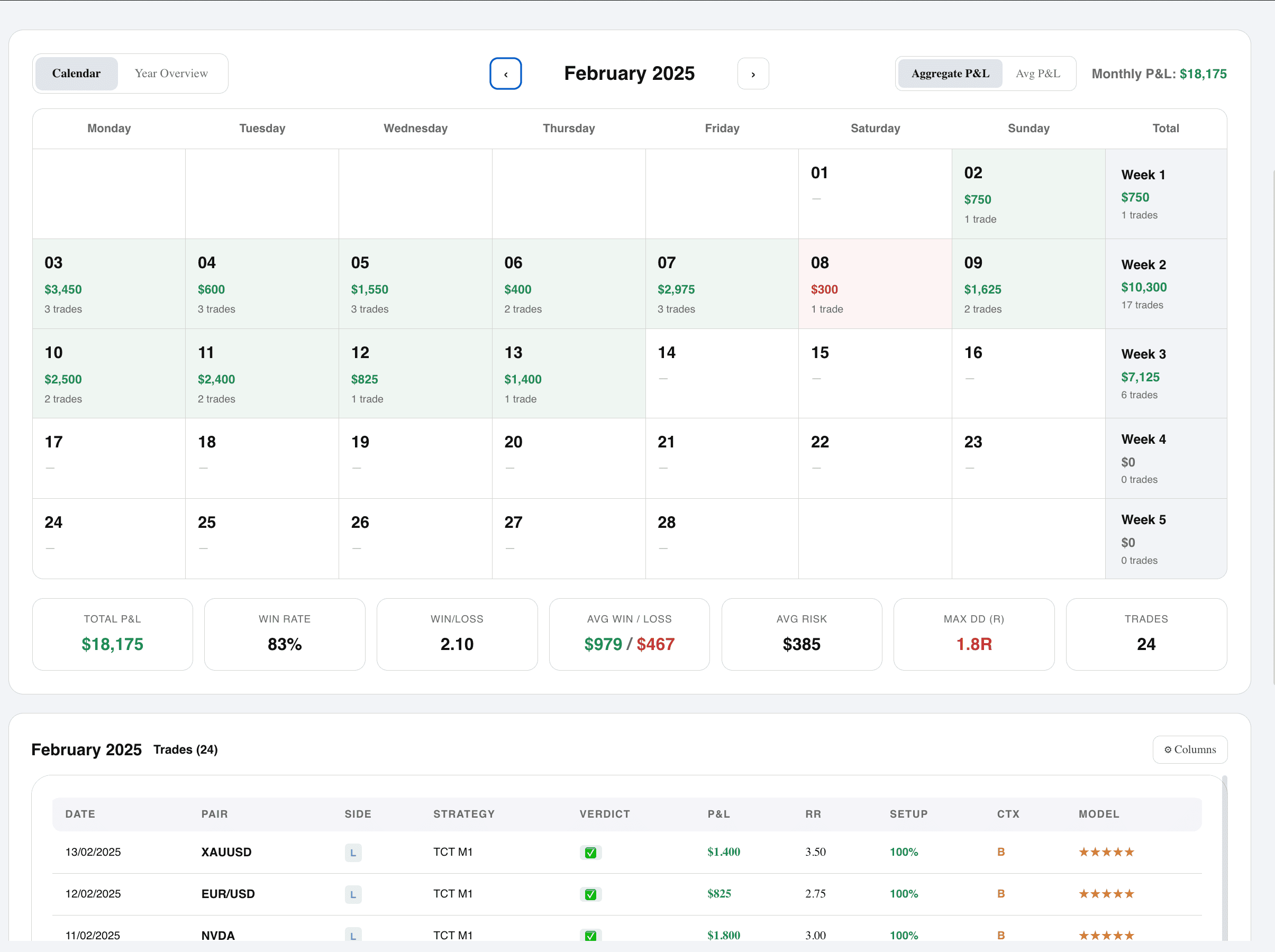Go to the next month using the right chevron

tap(753, 73)
